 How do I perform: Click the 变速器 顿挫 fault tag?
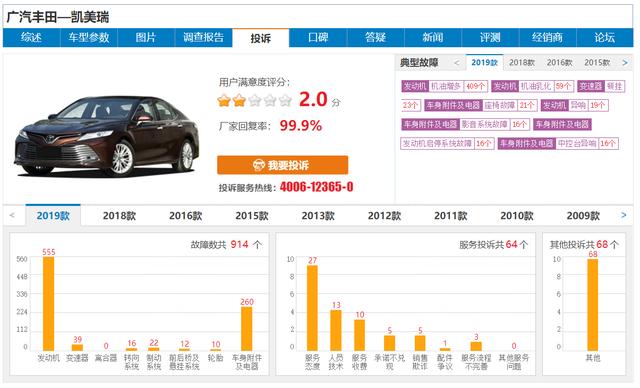point(601,86)
